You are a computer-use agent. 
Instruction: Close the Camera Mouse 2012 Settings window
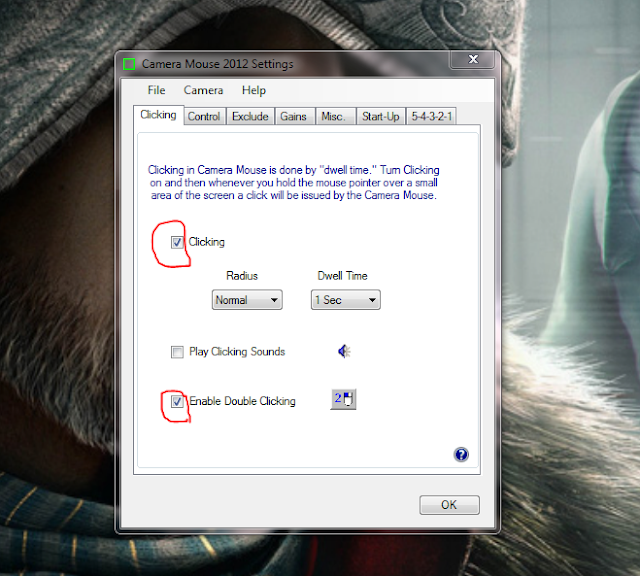click(473, 60)
